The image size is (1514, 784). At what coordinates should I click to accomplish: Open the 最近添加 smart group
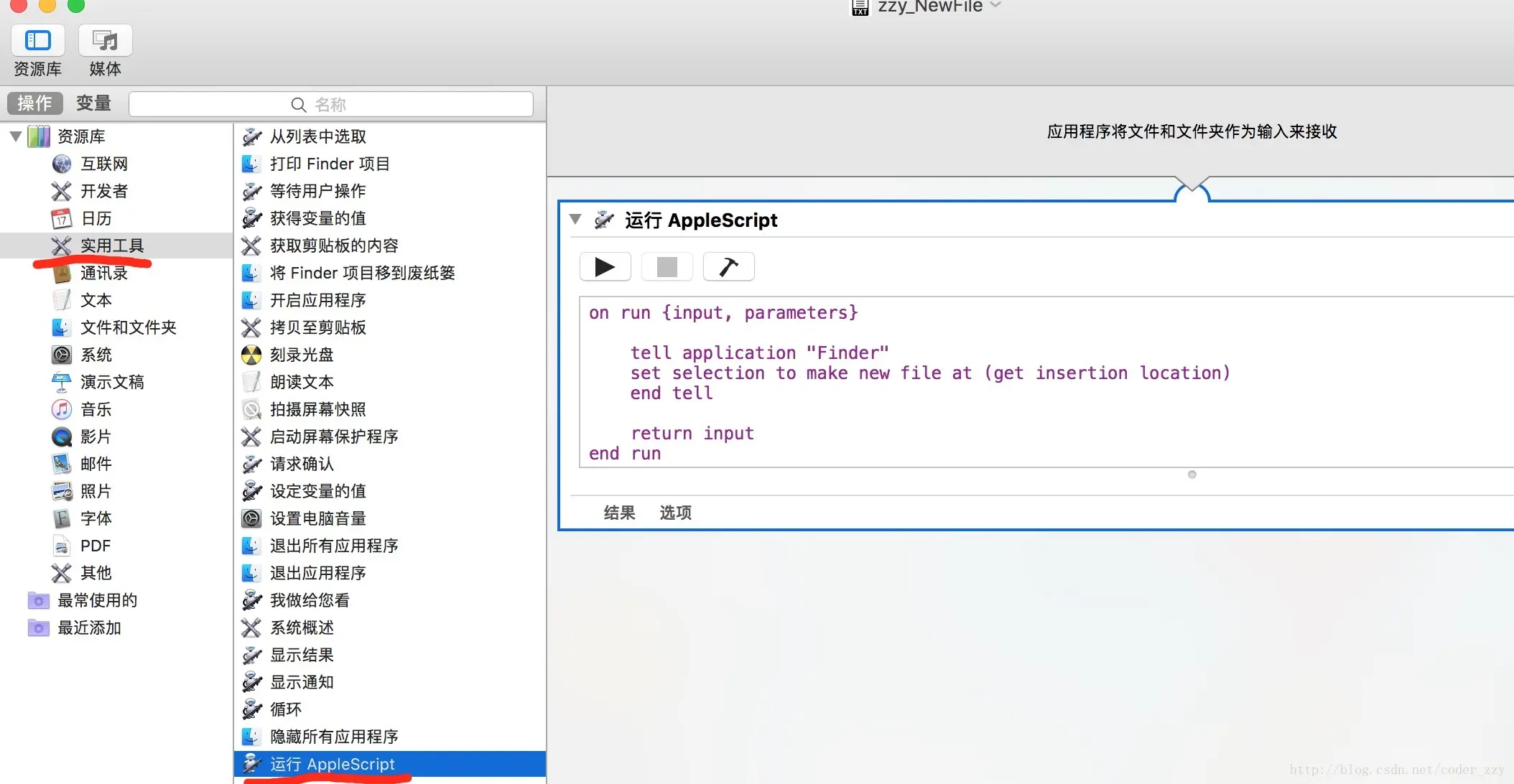tap(89, 627)
